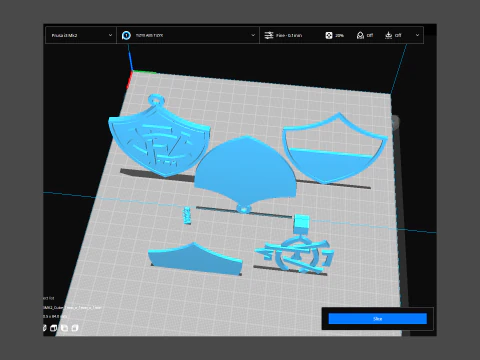Click the object file name in the list
The image size is (480, 360).
click(72, 307)
